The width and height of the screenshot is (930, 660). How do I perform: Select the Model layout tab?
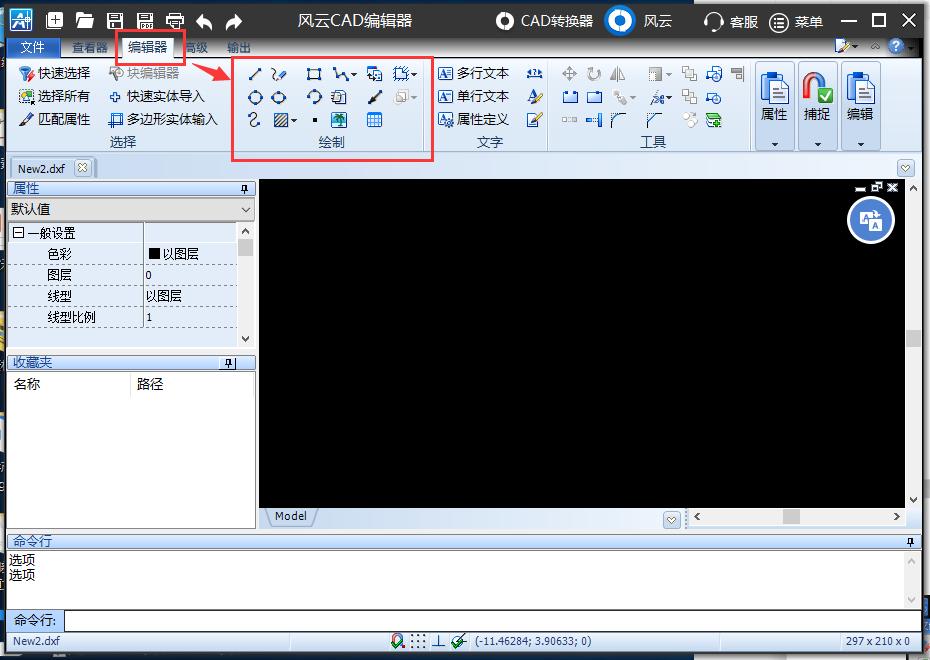point(291,516)
